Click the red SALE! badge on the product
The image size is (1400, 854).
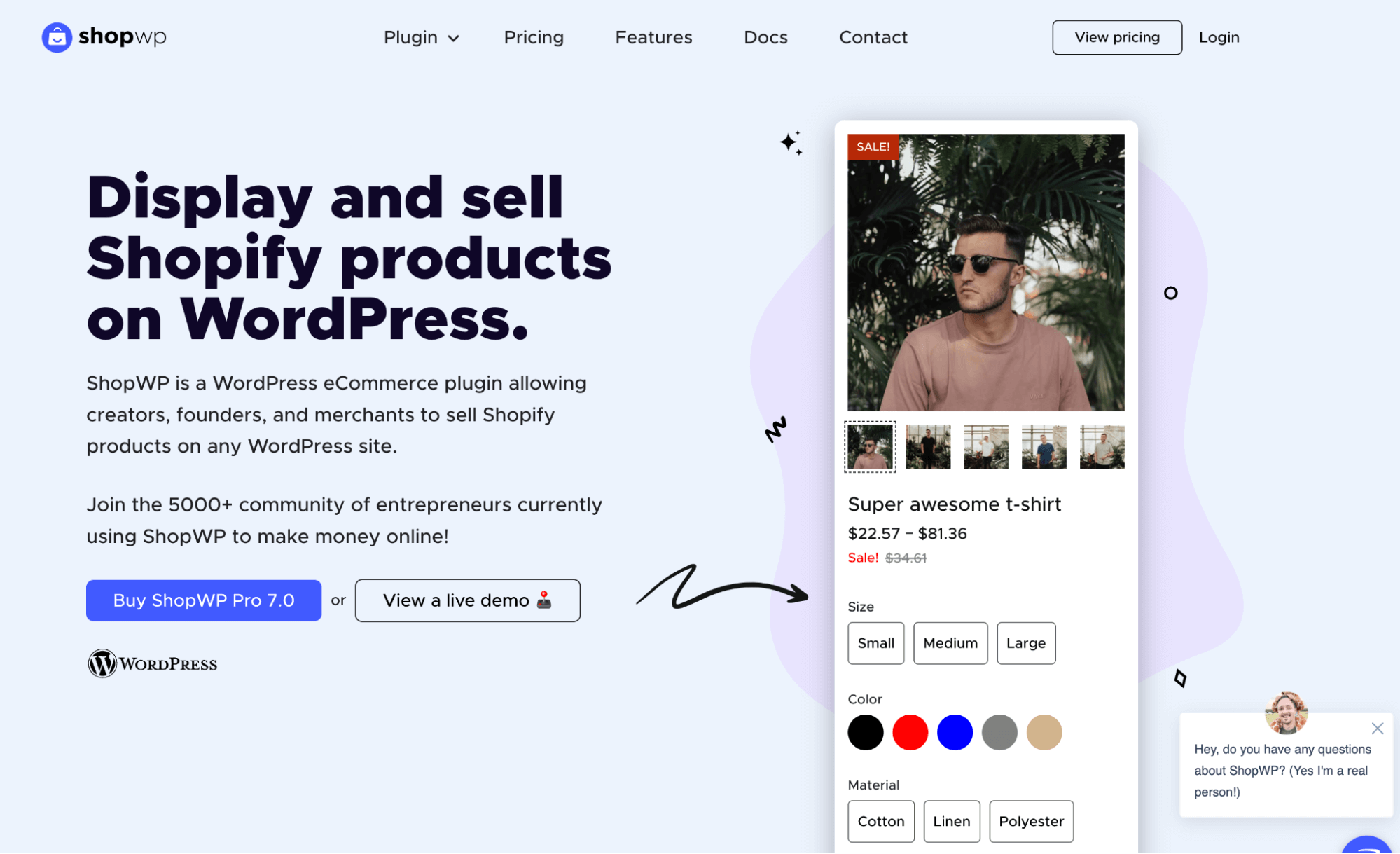873,147
